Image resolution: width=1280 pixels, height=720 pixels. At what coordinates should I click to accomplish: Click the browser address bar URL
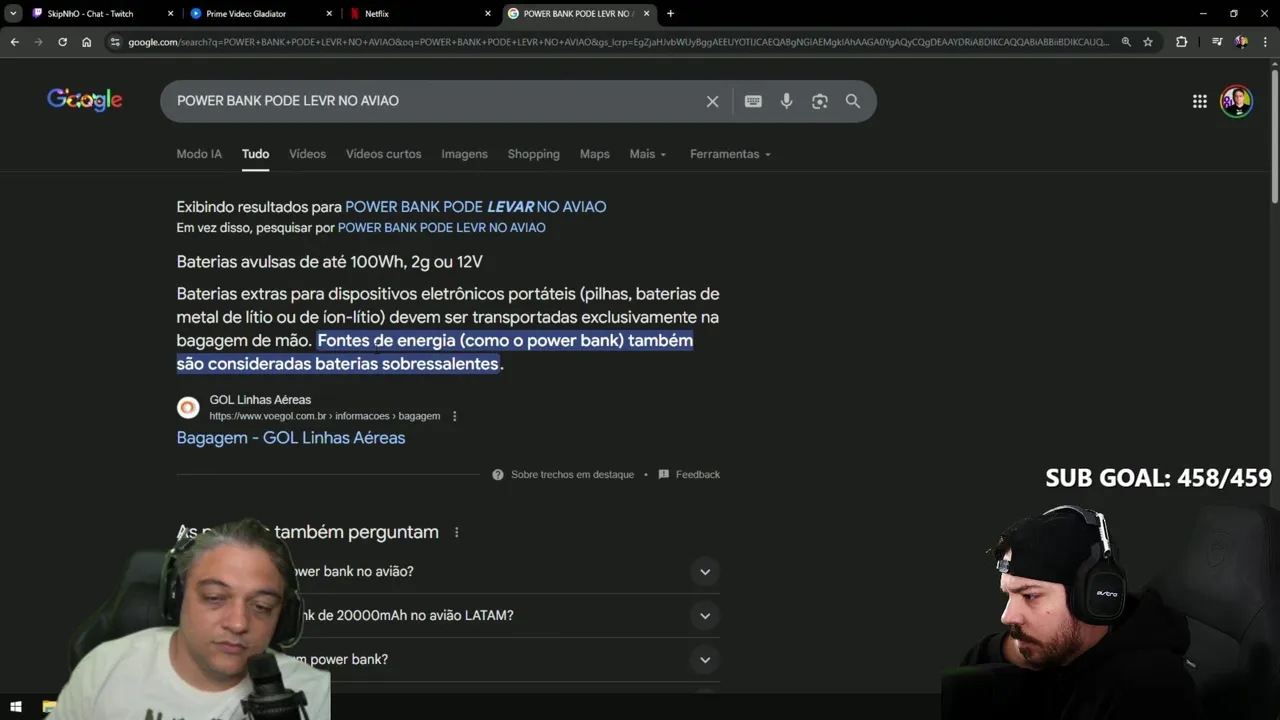click(618, 42)
